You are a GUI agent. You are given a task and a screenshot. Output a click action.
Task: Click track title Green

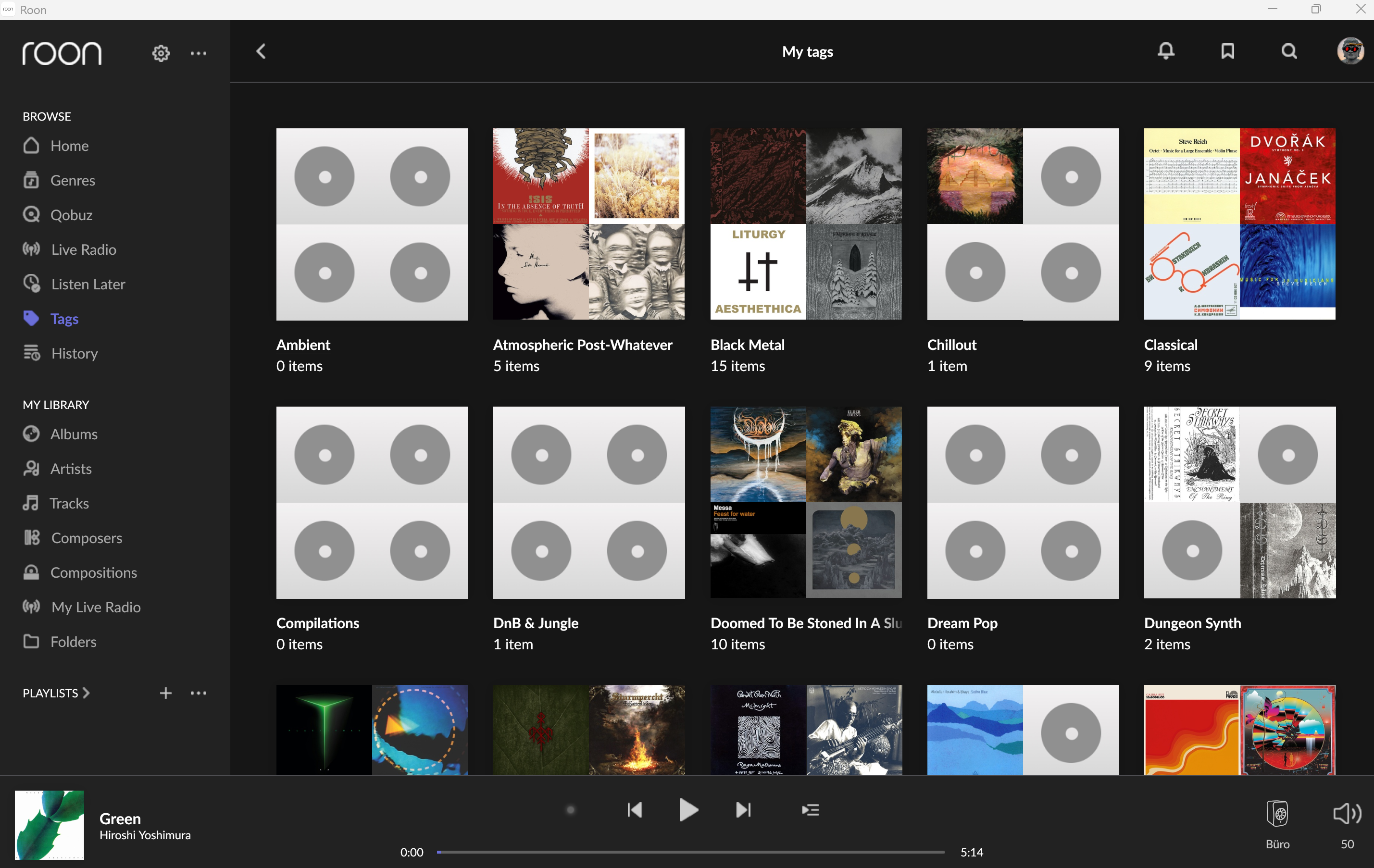tap(120, 818)
